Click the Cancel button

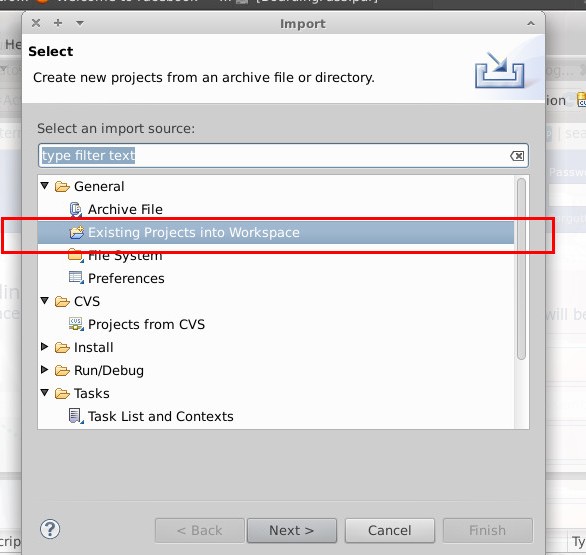(x=389, y=530)
